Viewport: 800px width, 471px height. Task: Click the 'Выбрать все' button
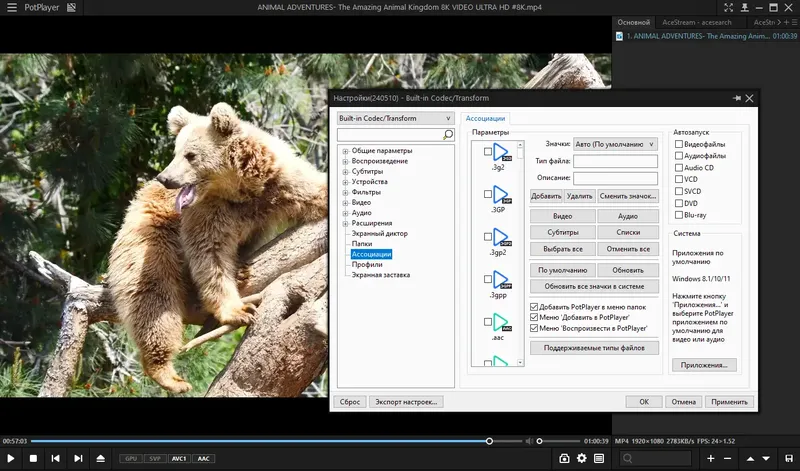(561, 249)
